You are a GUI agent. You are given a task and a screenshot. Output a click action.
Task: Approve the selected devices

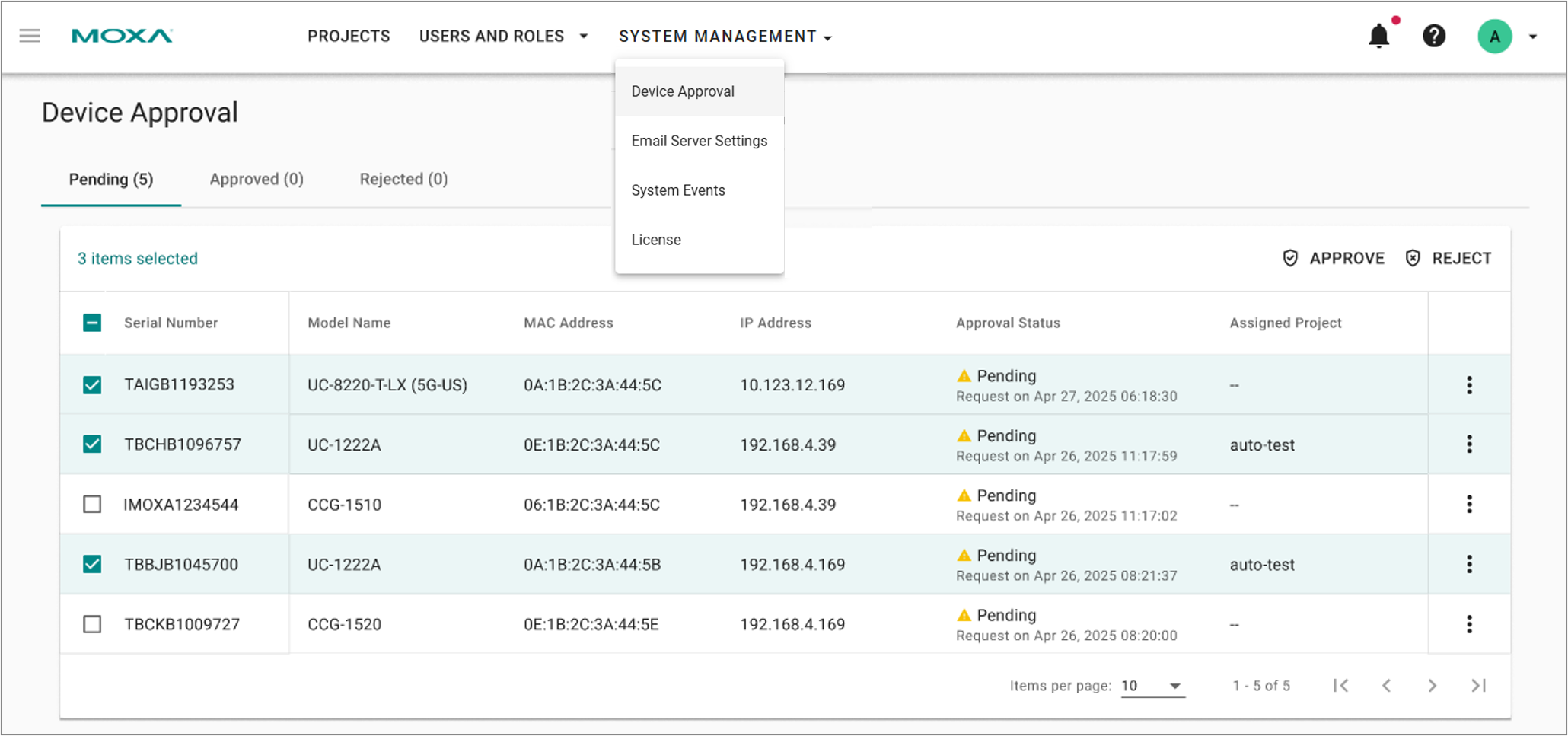(x=1334, y=259)
